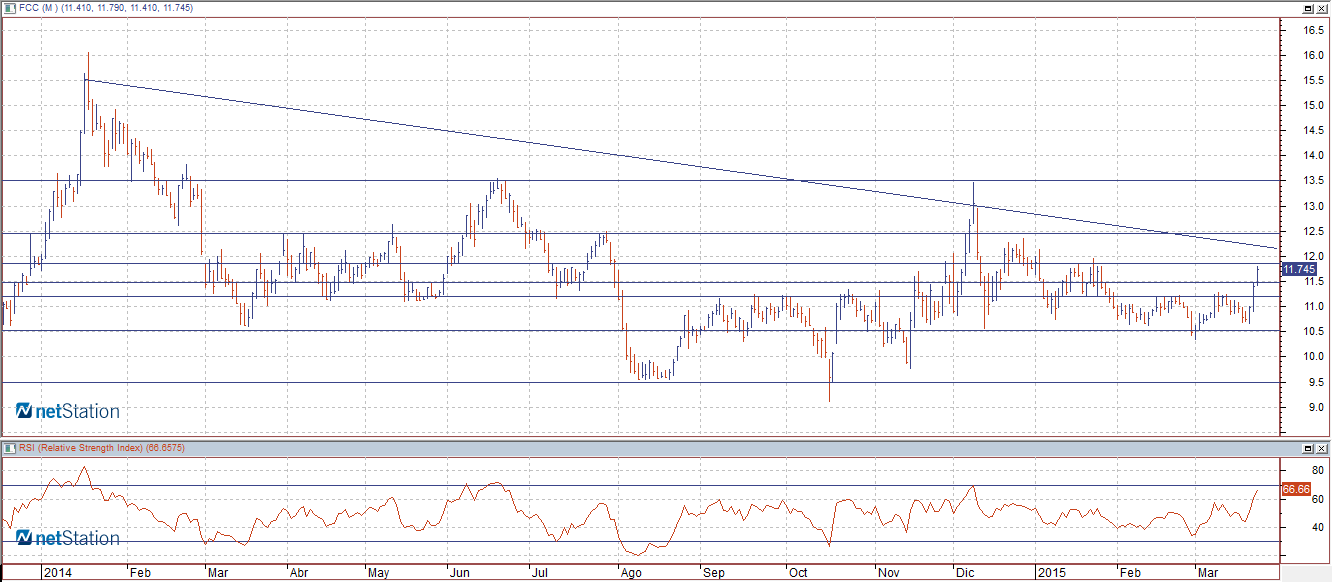Click the Dic label on time axis
Image resolution: width=1332 pixels, height=582 pixels.
point(966,574)
